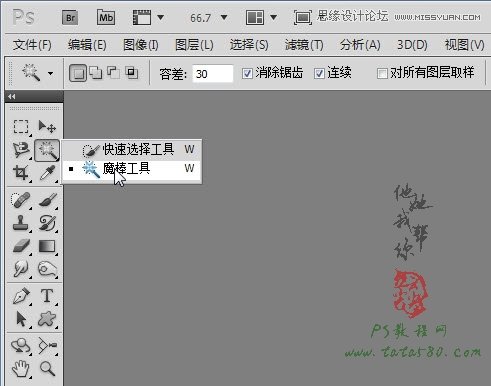Open the 66.7 zoom level dropdown
491x386 pixels.
tap(224, 17)
